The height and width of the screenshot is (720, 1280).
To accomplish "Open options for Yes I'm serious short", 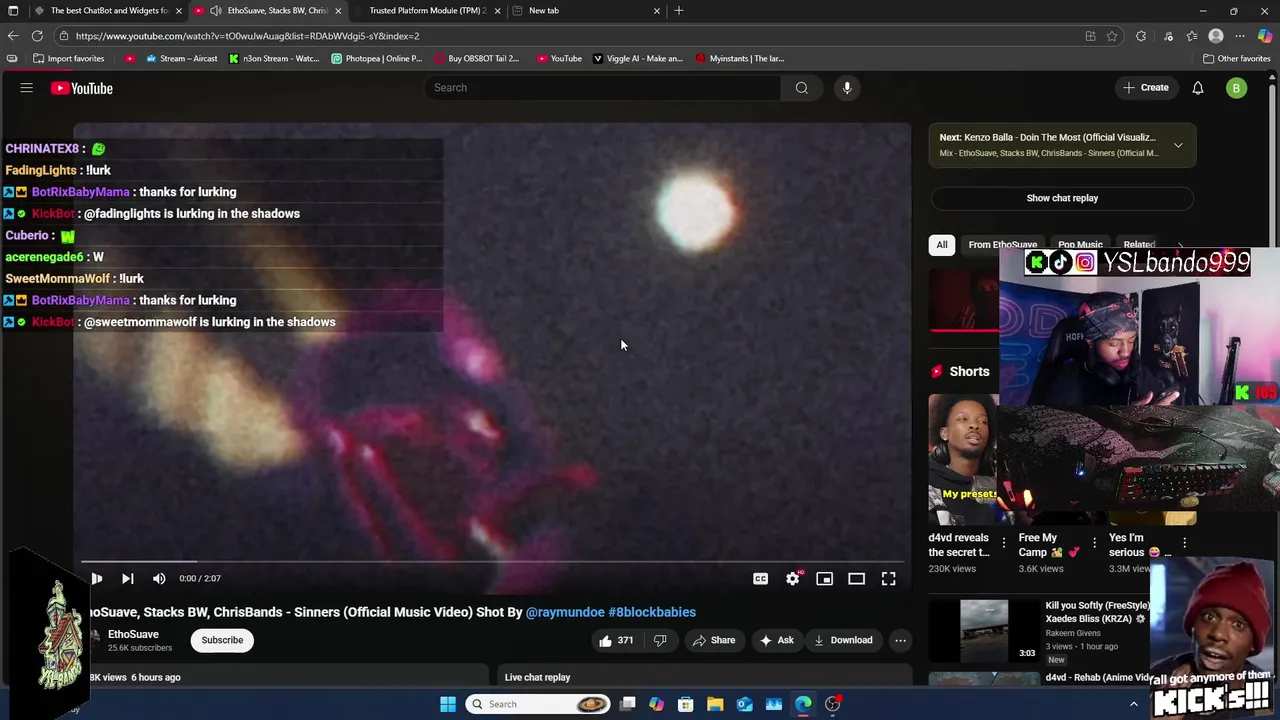I will [1184, 543].
